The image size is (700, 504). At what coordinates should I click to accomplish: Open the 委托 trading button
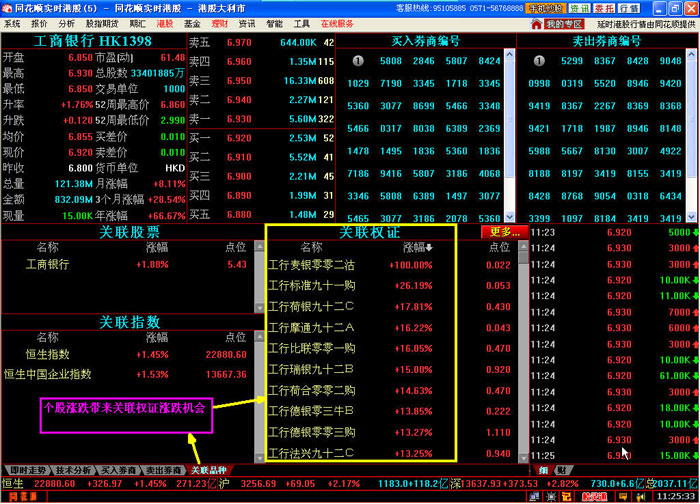pyautogui.click(x=606, y=7)
